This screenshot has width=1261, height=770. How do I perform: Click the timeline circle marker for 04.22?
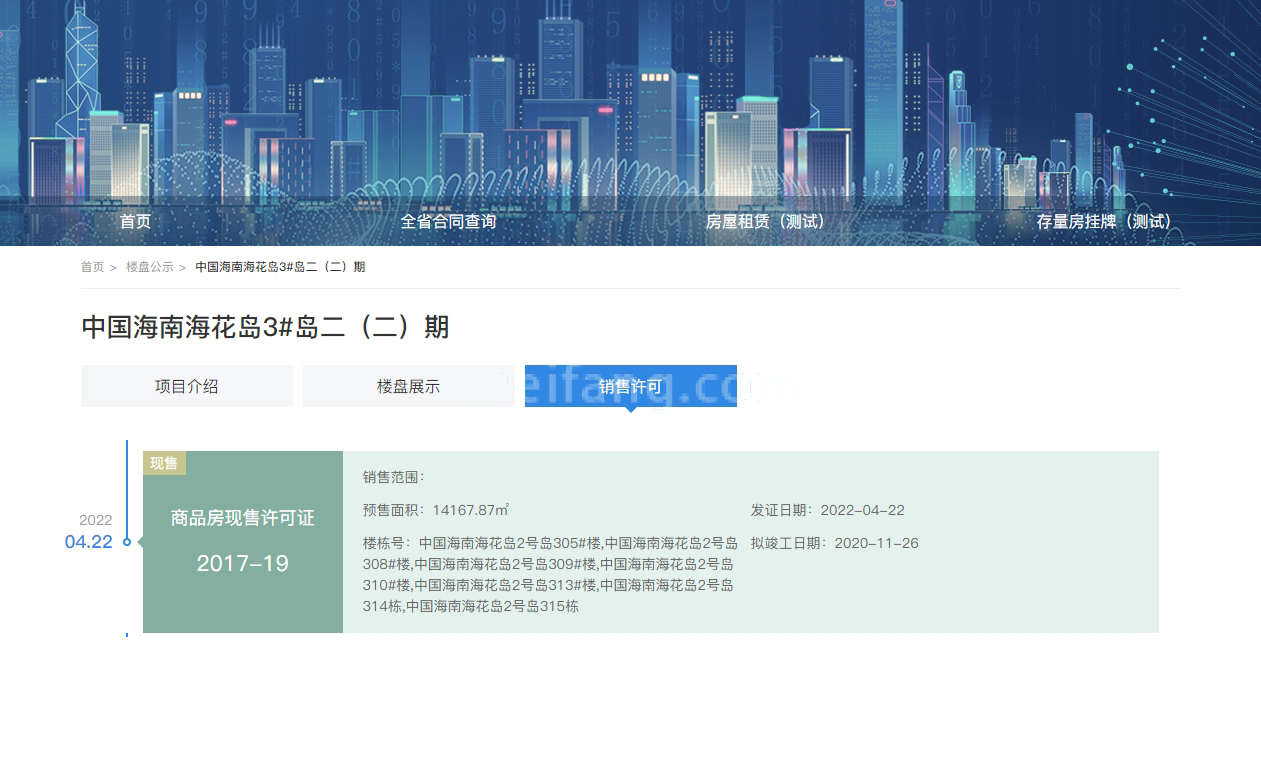click(x=127, y=542)
